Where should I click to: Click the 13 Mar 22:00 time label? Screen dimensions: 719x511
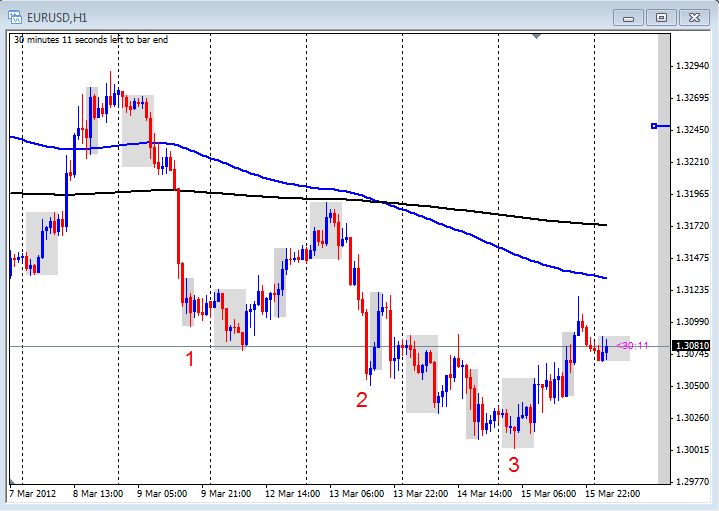(x=420, y=494)
